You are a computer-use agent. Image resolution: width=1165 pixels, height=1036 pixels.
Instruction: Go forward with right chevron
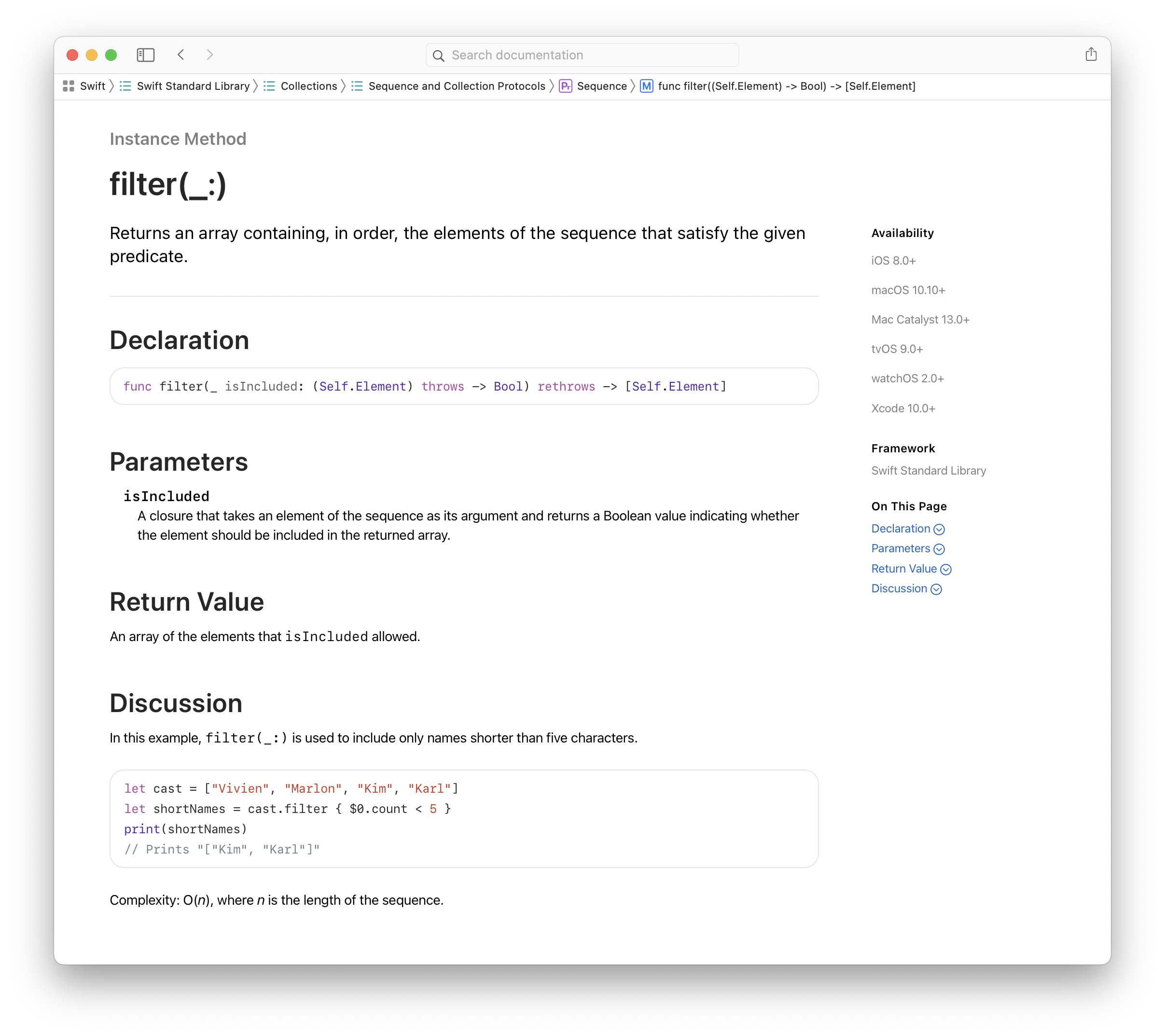[210, 55]
